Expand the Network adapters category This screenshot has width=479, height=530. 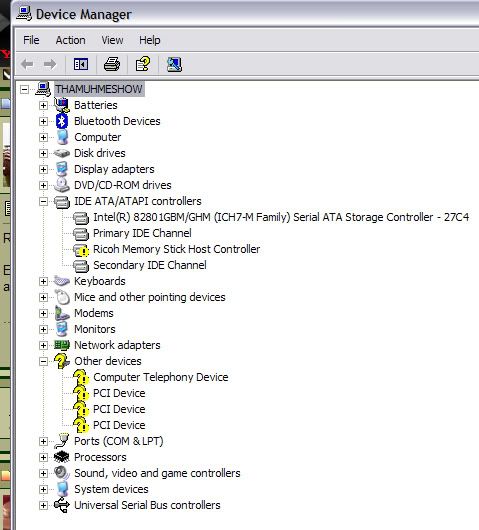click(43, 345)
